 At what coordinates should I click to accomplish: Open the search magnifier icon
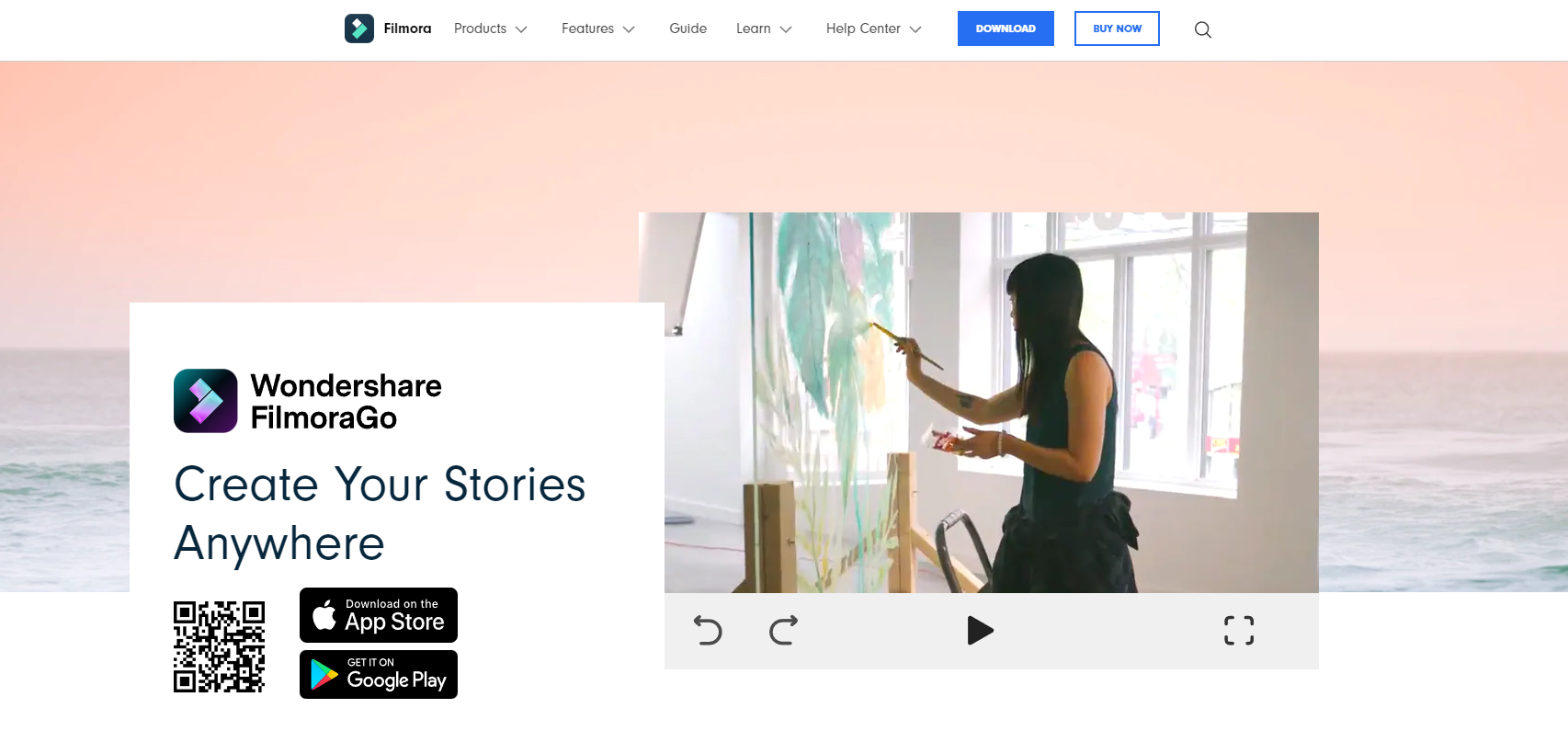(1202, 29)
